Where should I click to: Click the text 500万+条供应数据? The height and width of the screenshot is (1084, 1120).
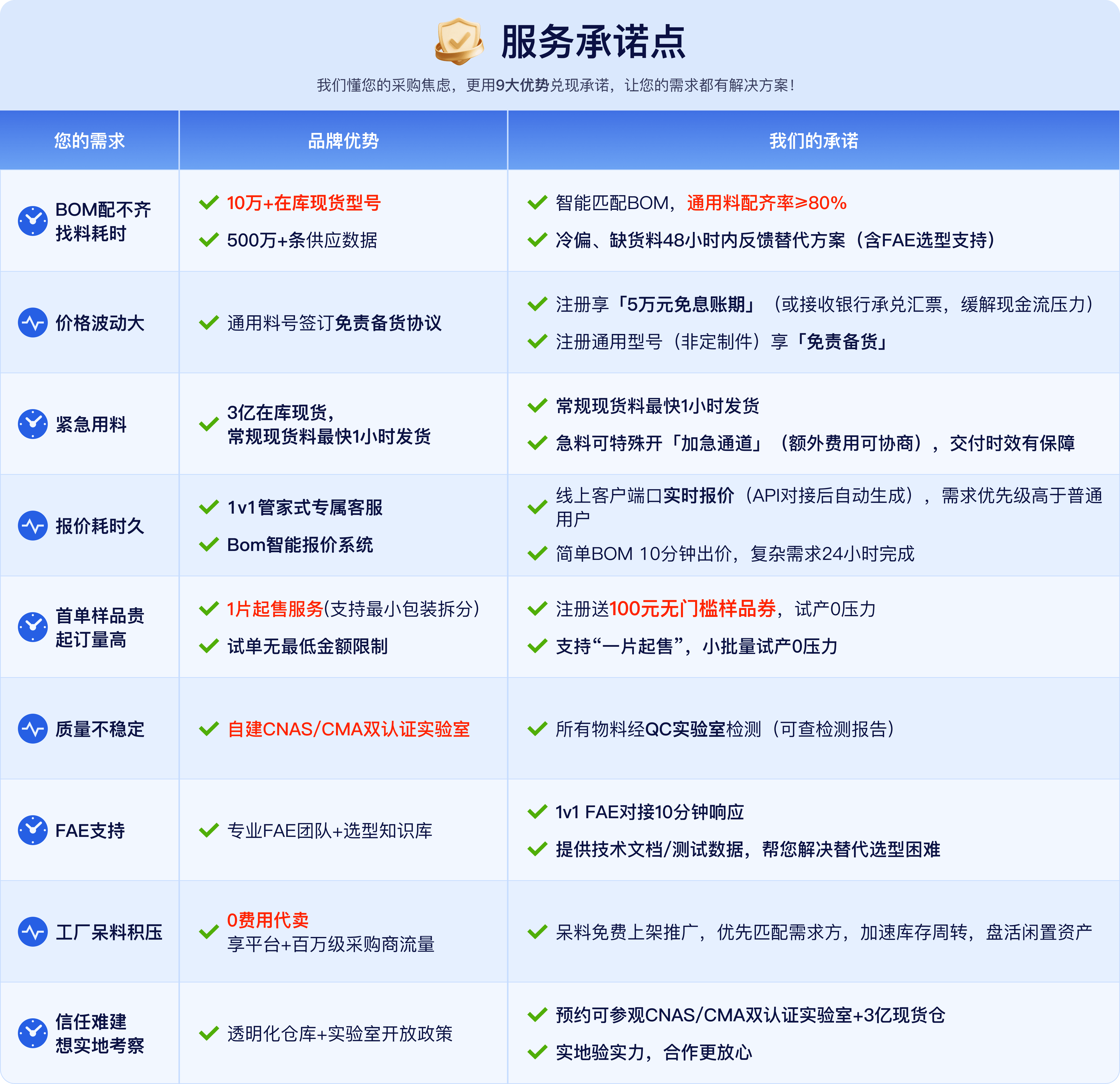tap(302, 240)
